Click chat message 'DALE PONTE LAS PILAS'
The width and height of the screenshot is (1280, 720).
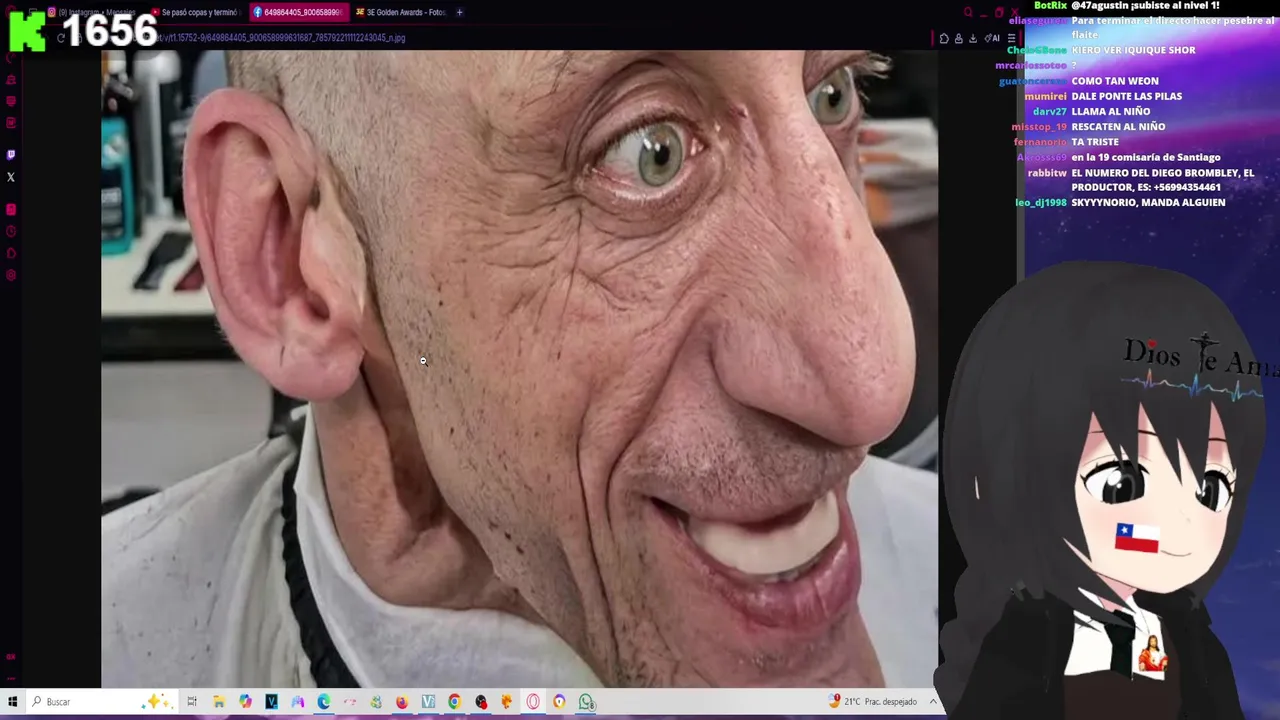pyautogui.click(x=1127, y=96)
